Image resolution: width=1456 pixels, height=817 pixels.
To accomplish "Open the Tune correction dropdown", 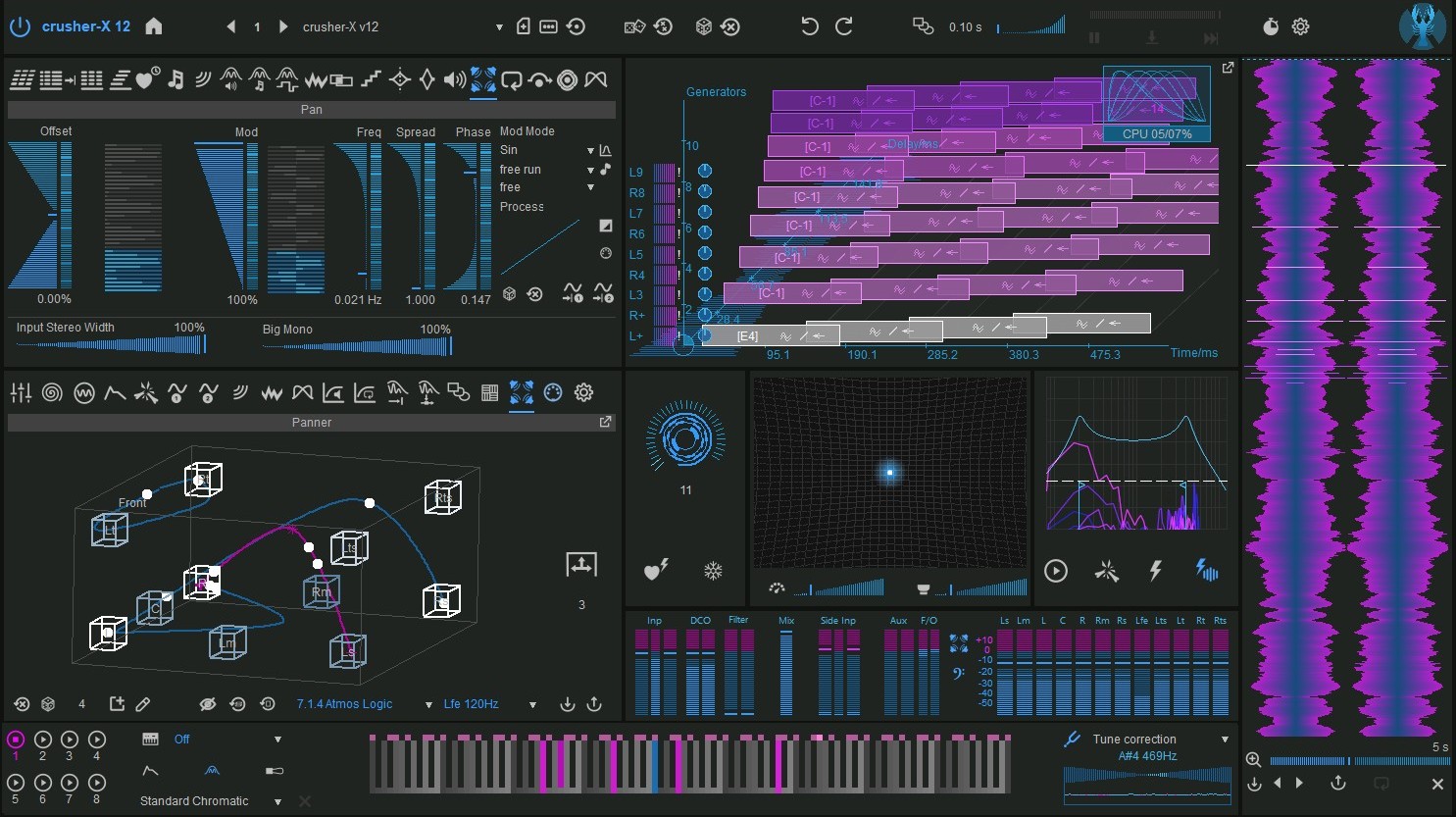I will coord(1225,740).
